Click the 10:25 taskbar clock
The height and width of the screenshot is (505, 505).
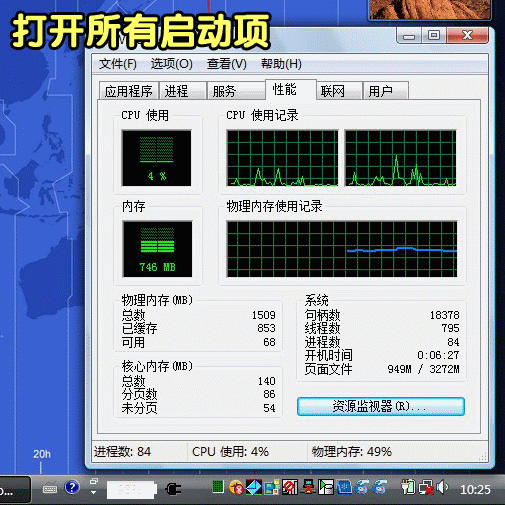(x=475, y=490)
